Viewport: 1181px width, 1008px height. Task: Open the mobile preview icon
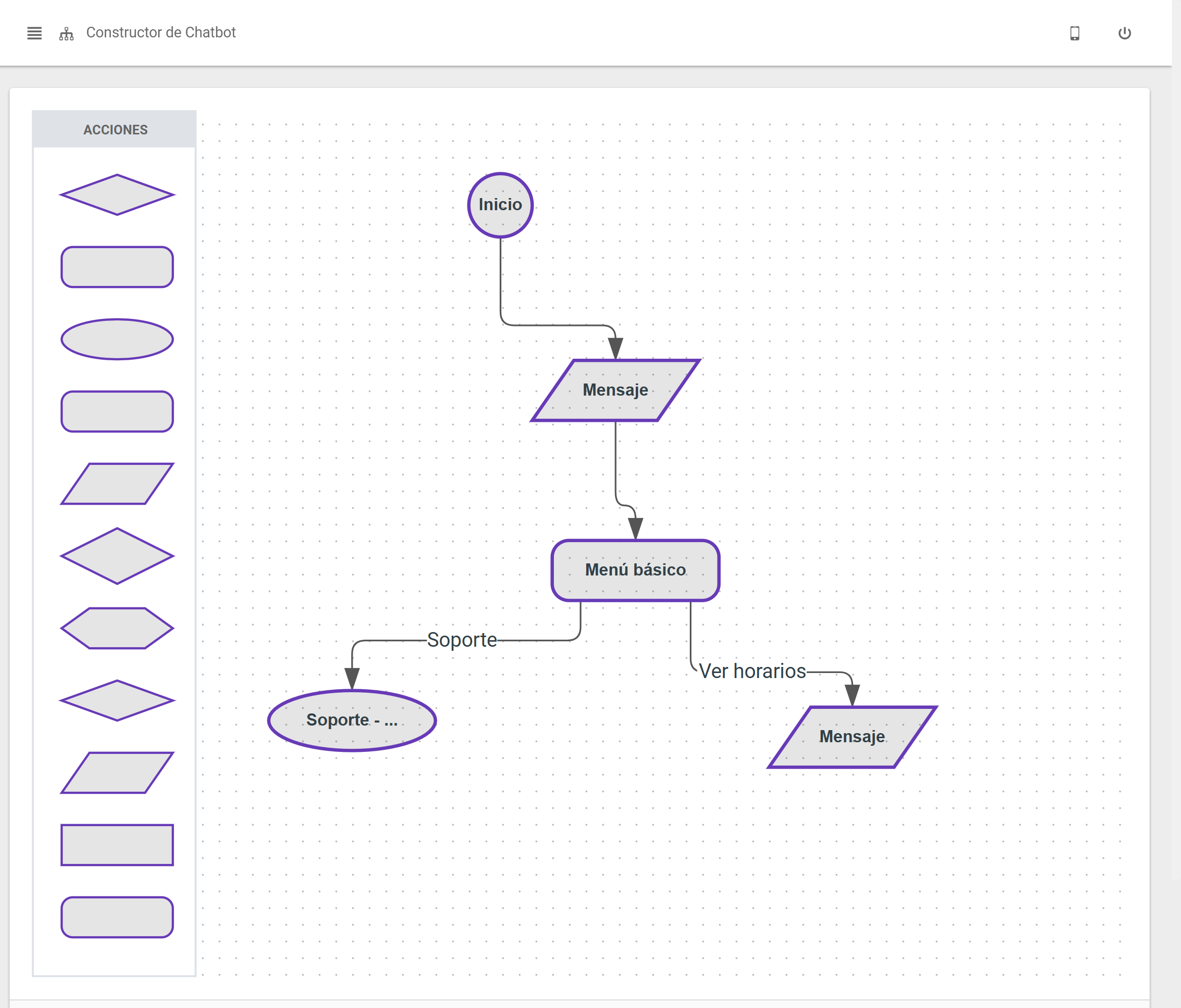(x=1076, y=33)
